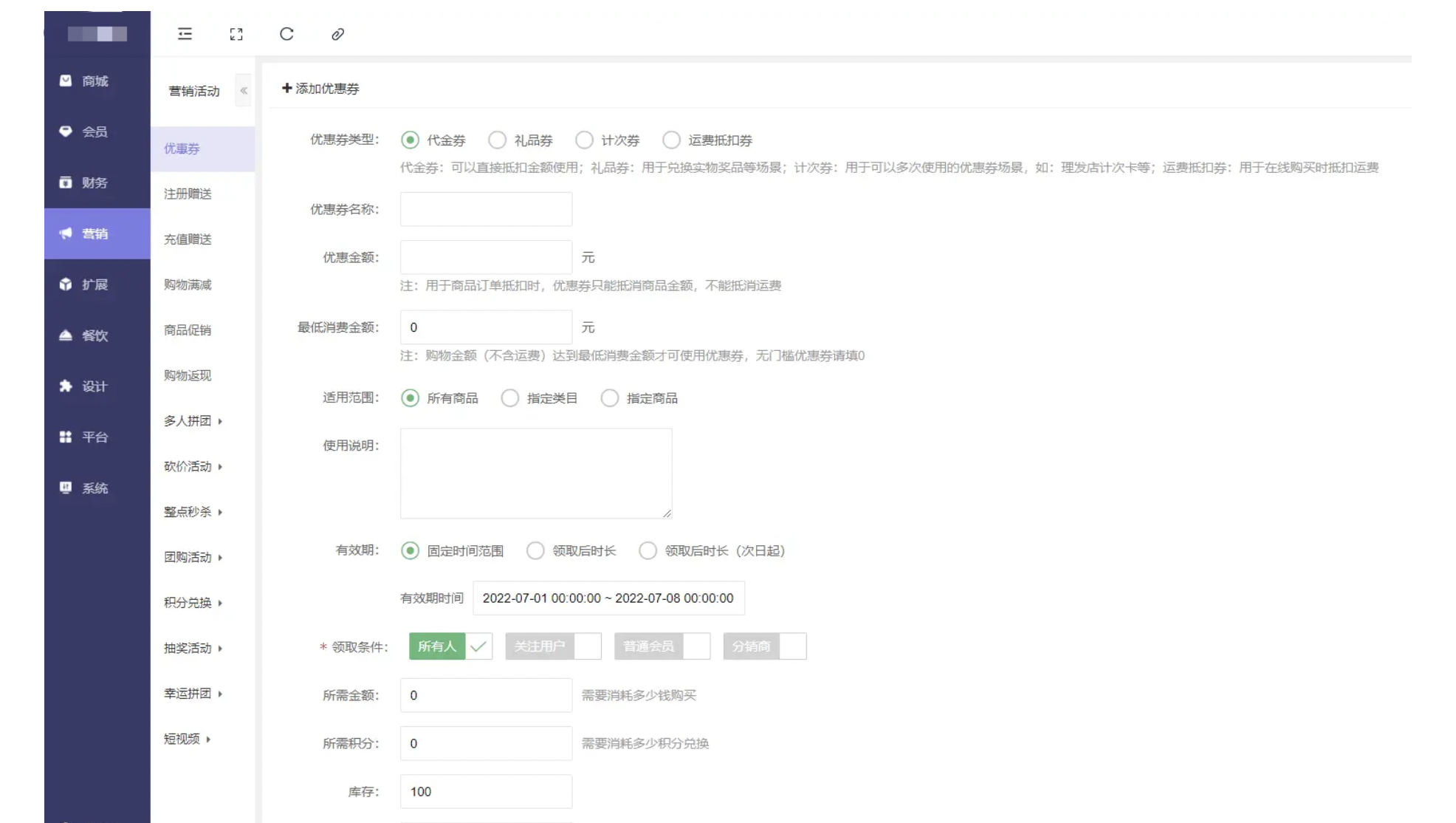Image resolution: width=1456 pixels, height=823 pixels.
Task: Click the 会员 member icon in sidebar
Action: coord(66,132)
